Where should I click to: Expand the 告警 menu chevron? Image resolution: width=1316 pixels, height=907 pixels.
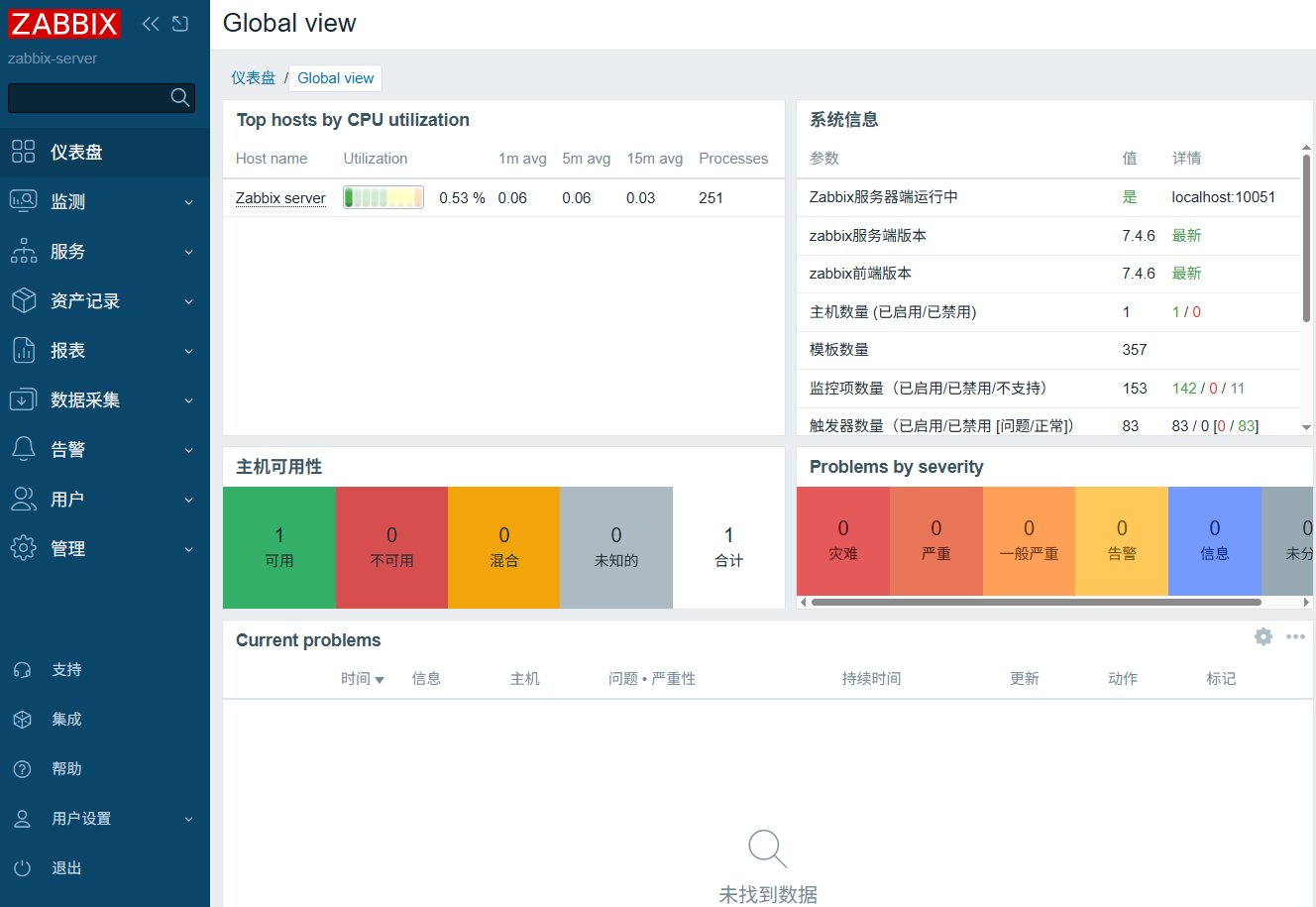pos(189,450)
